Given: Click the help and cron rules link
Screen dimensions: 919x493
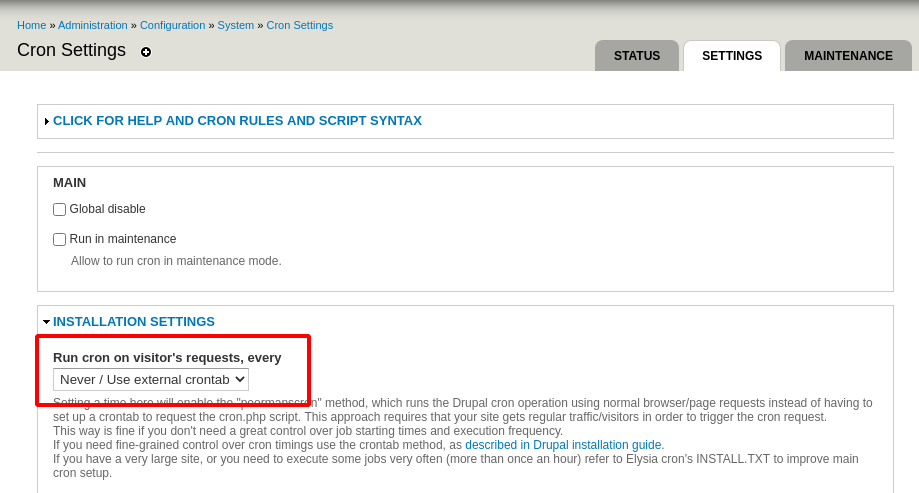Looking at the screenshot, I should 237,121.
